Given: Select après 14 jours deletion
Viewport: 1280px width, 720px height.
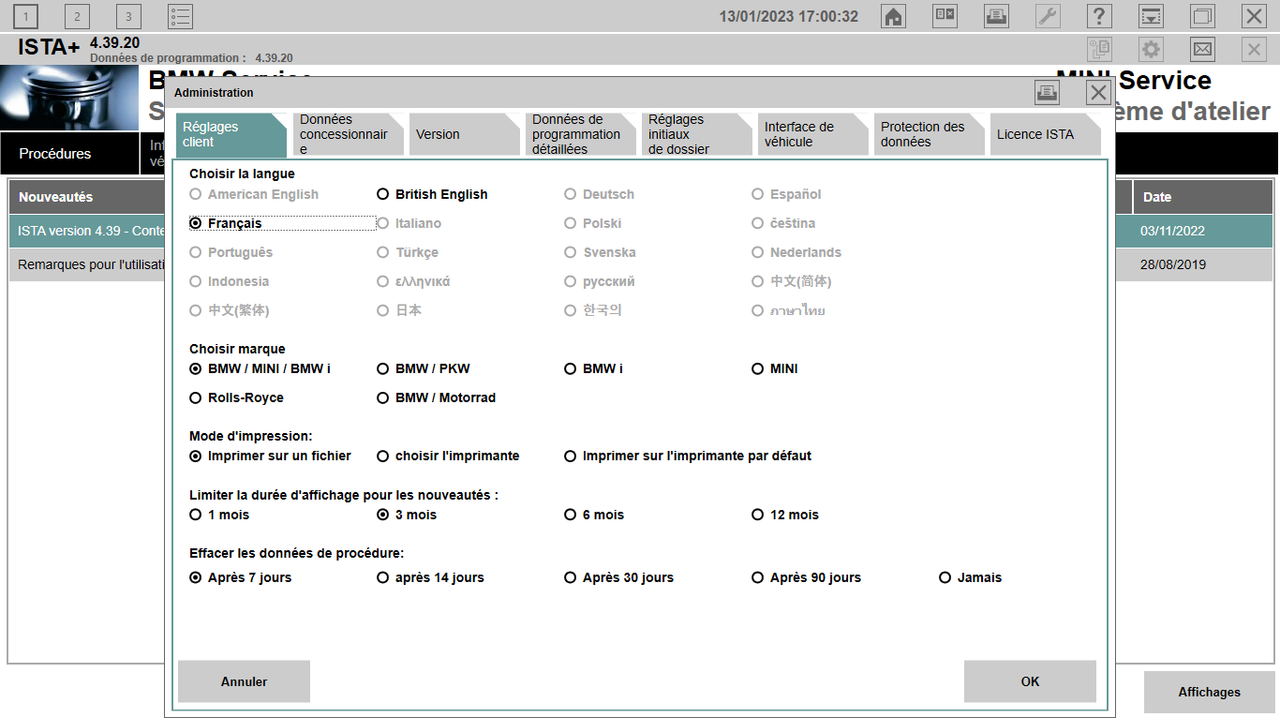Looking at the screenshot, I should tap(430, 577).
